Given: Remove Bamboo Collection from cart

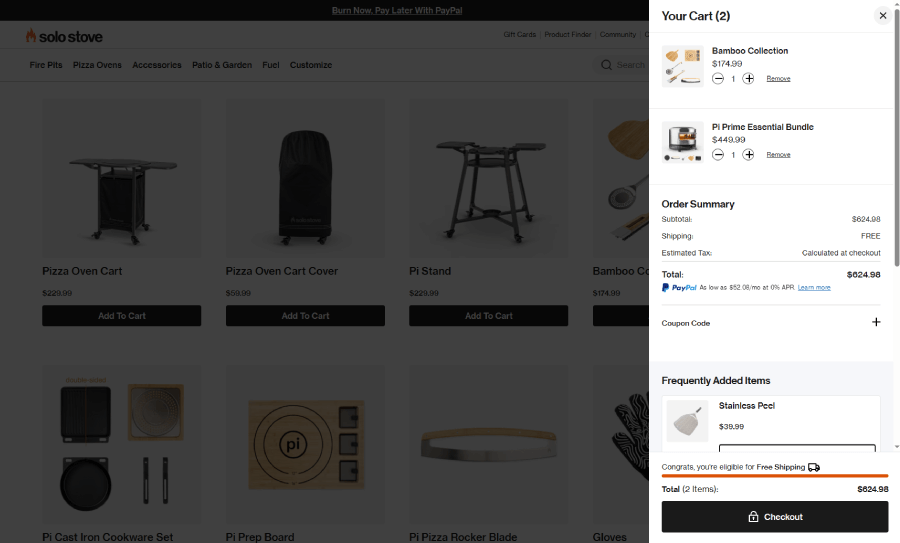Looking at the screenshot, I should tap(778, 79).
